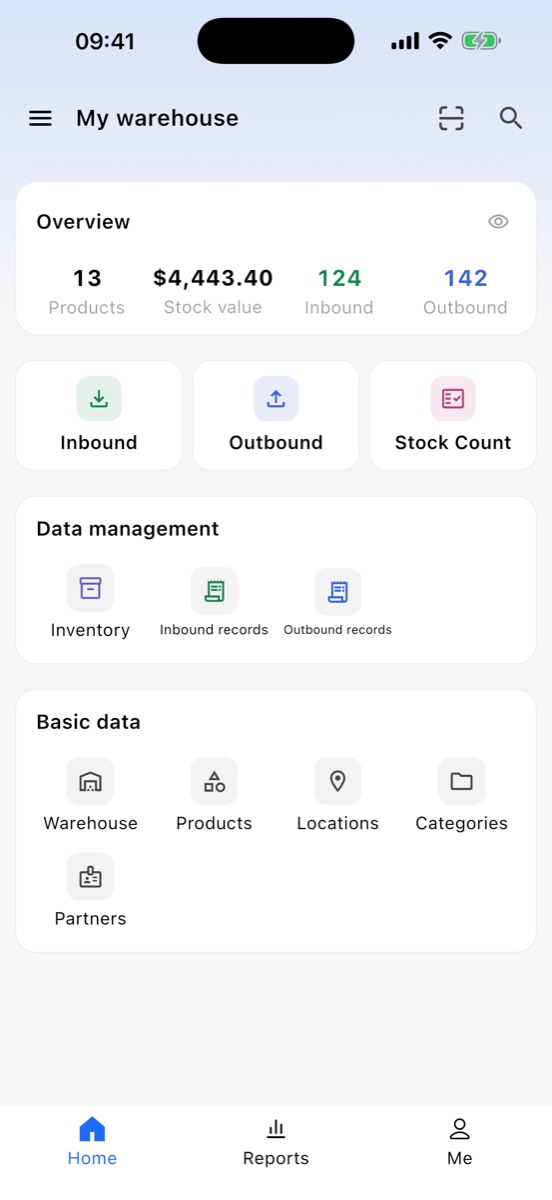Tap the Inbound records label
Image resolution: width=552 pixels, height=1200 pixels.
click(x=214, y=630)
